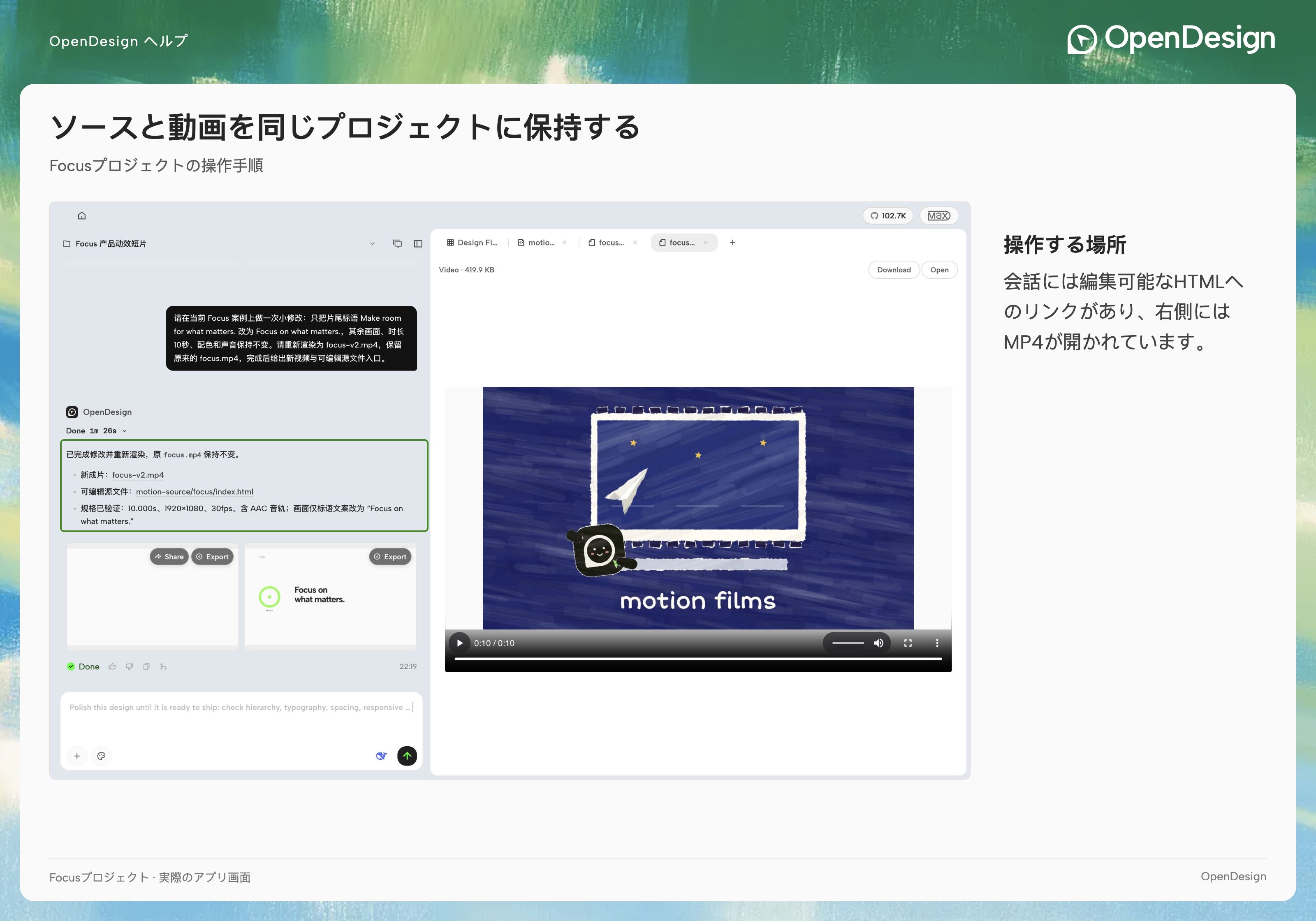Image resolution: width=1316 pixels, height=921 pixels.
Task: Click the blue whale model icon
Action: point(381,756)
